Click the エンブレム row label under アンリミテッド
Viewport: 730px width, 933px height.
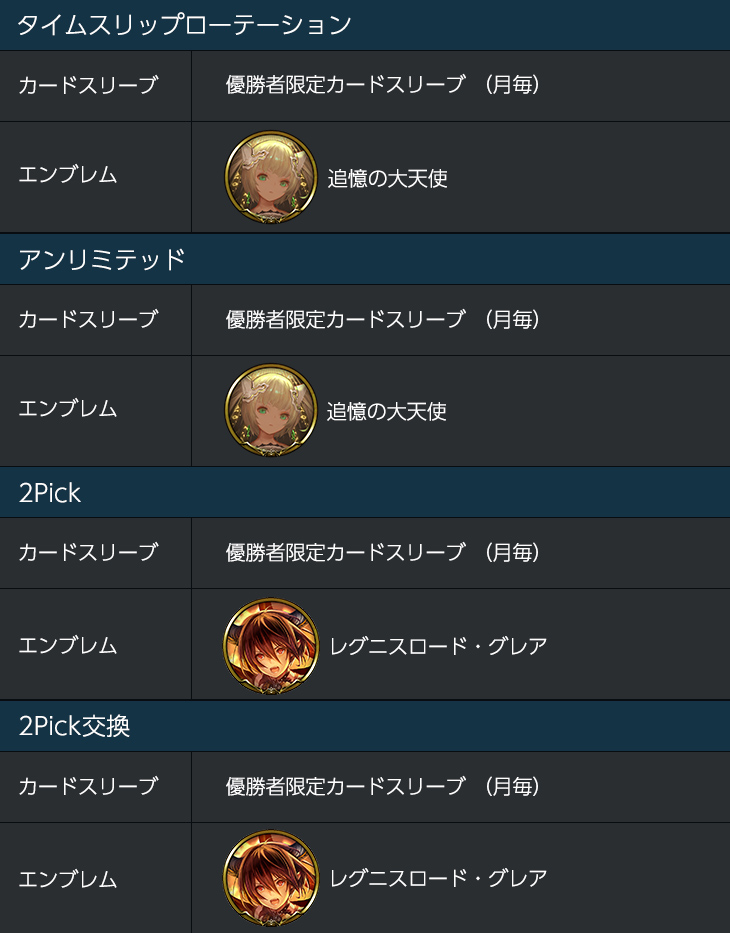[x=68, y=409]
